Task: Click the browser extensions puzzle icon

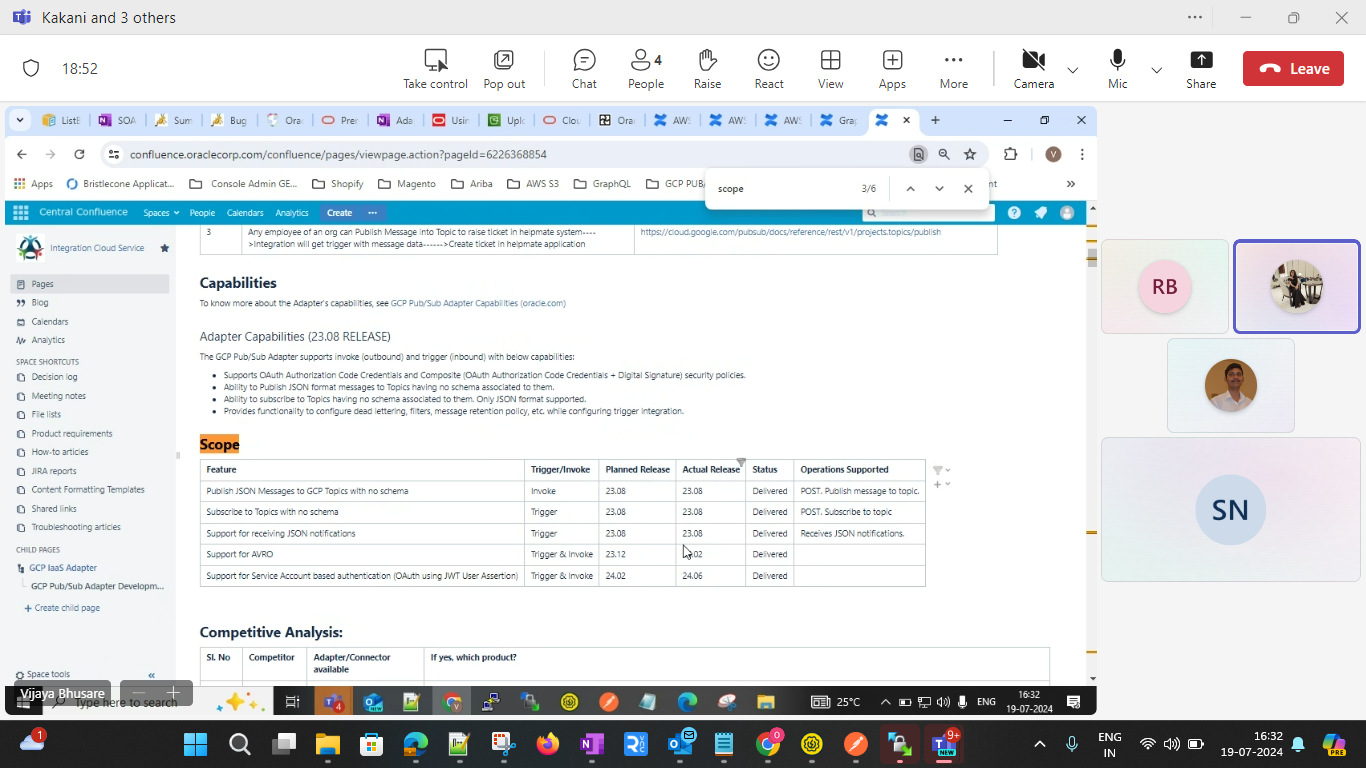Action: 1011,154
